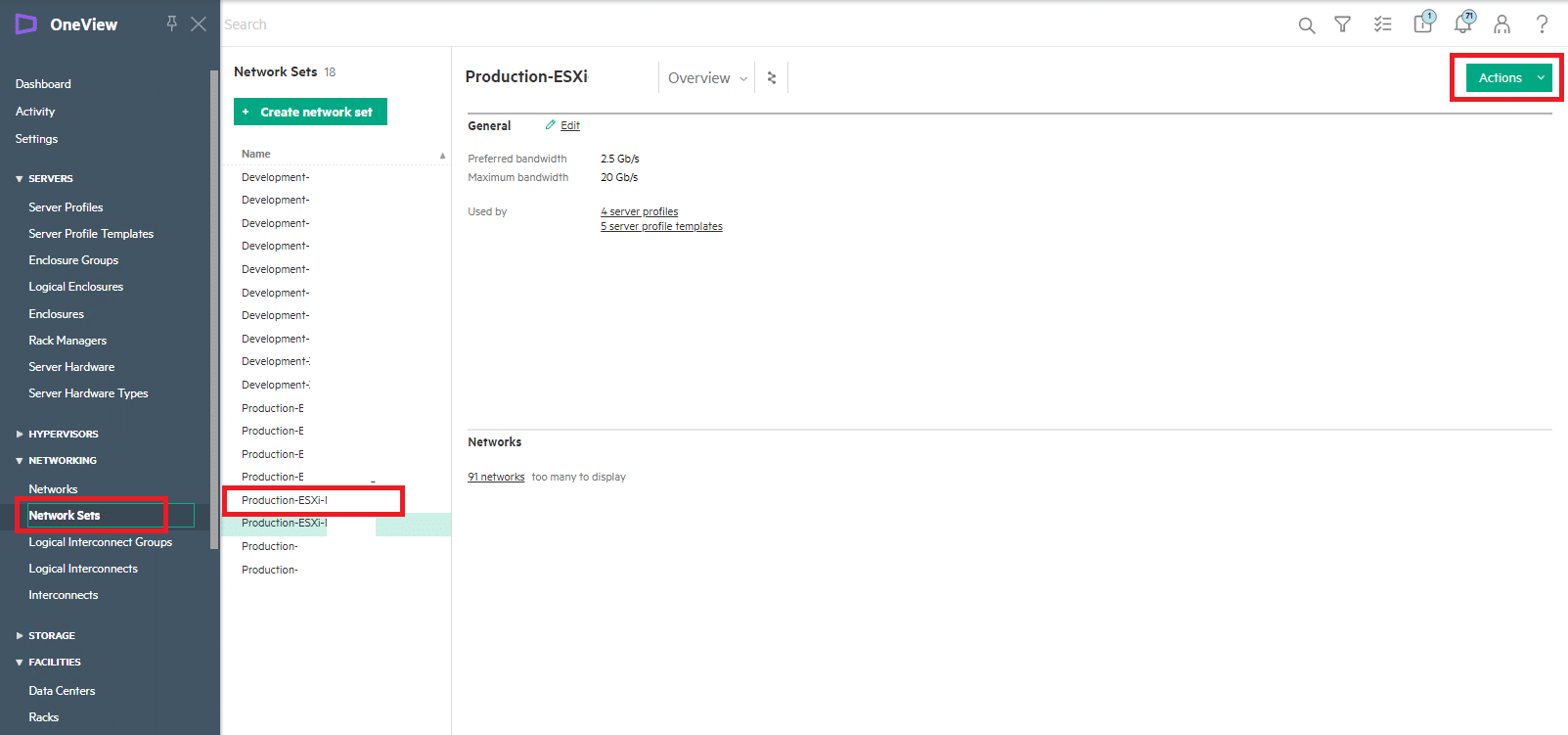This screenshot has height=735, width=1568.
Task: Open the Overview view selector dropdown
Action: click(x=707, y=77)
